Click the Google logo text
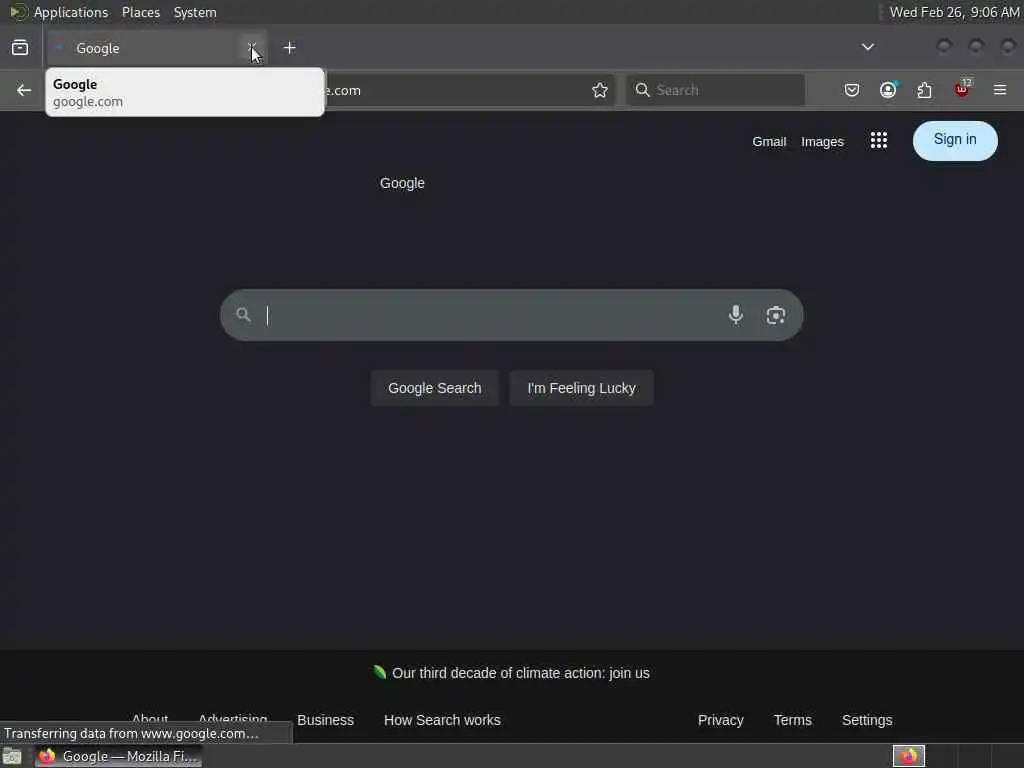 pyautogui.click(x=402, y=184)
